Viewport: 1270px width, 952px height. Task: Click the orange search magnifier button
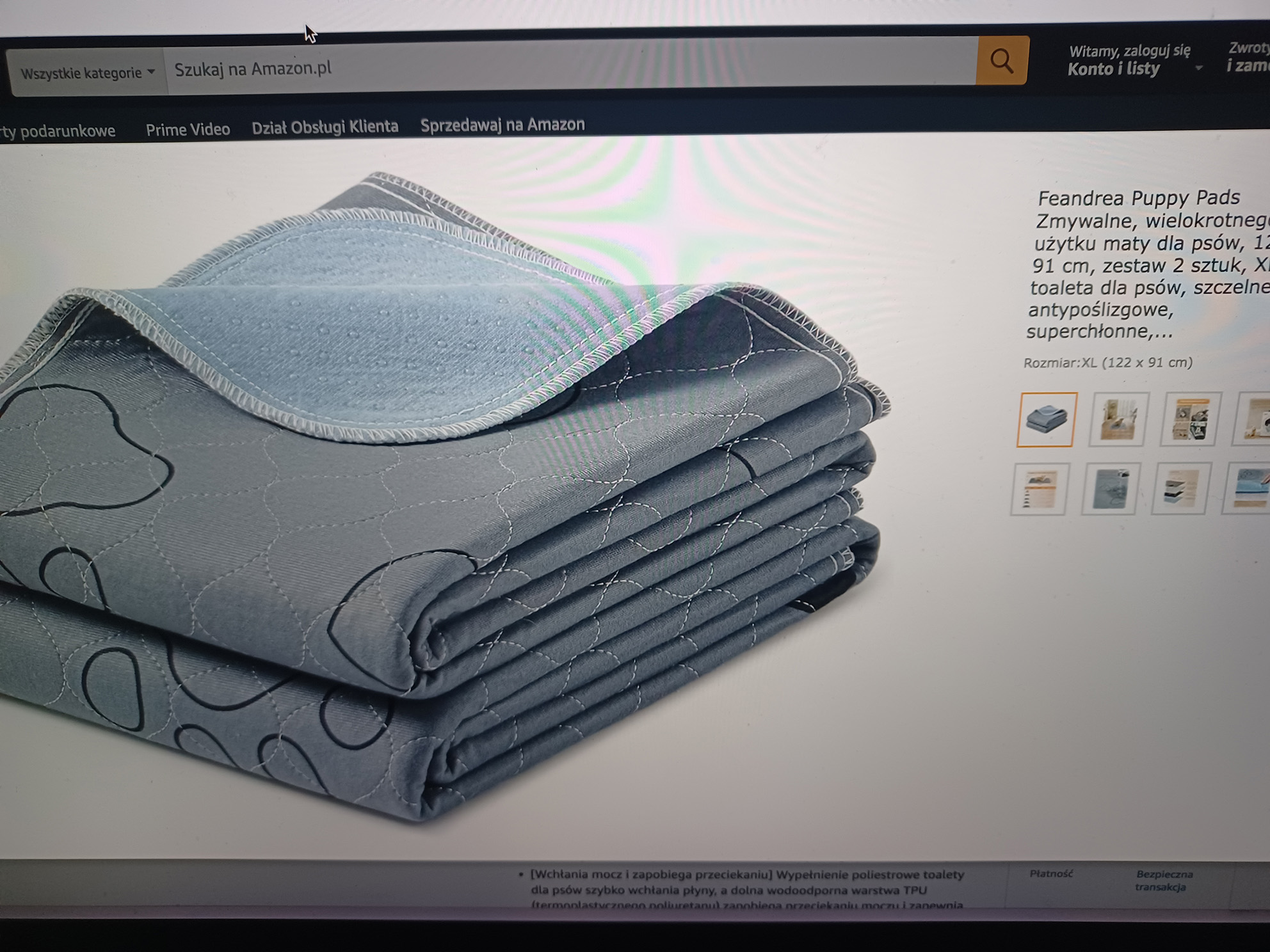click(x=1002, y=61)
